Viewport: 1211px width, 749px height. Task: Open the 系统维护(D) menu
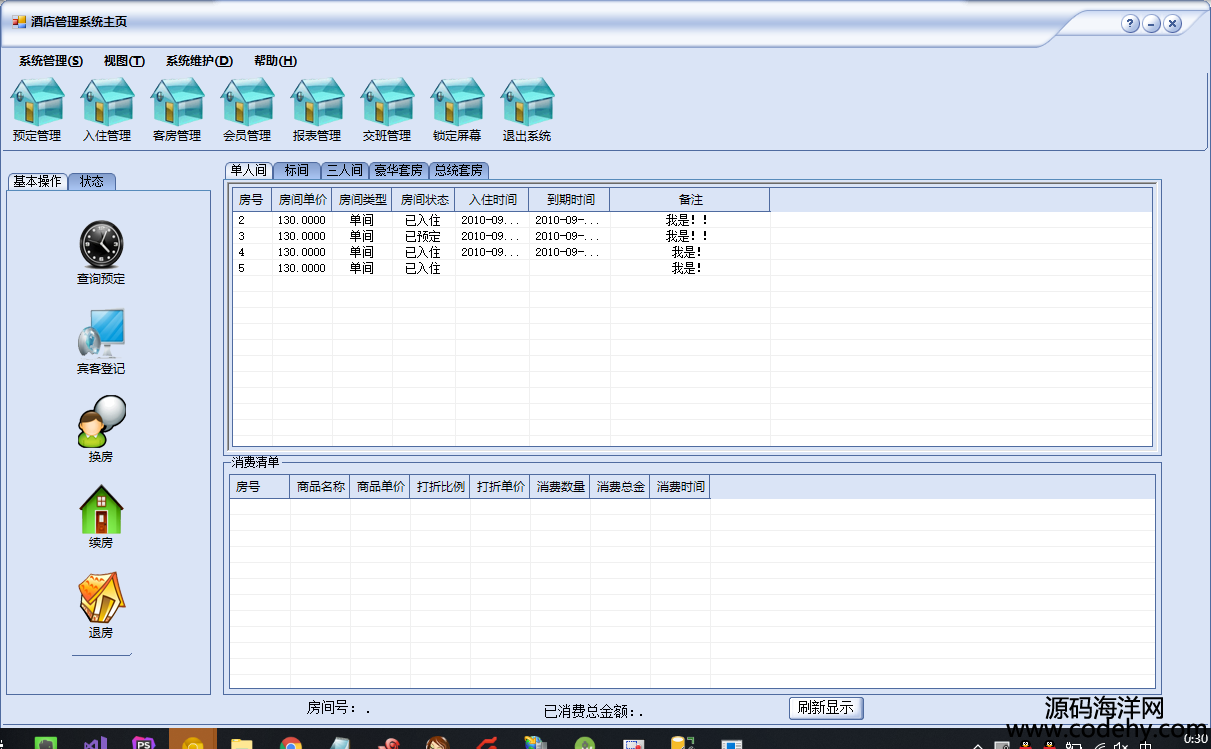coord(199,61)
